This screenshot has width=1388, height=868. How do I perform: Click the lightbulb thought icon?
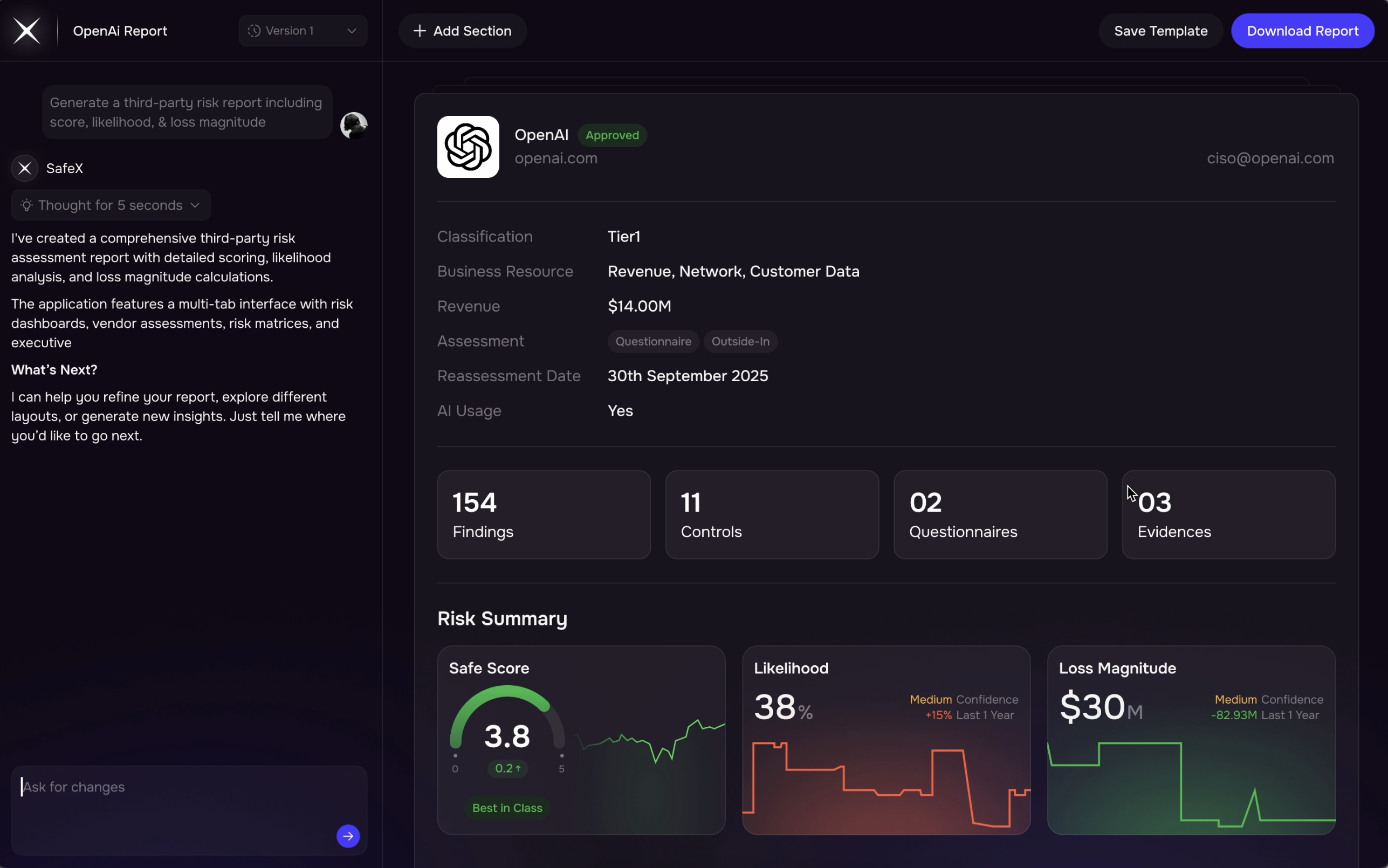pyautogui.click(x=26, y=205)
